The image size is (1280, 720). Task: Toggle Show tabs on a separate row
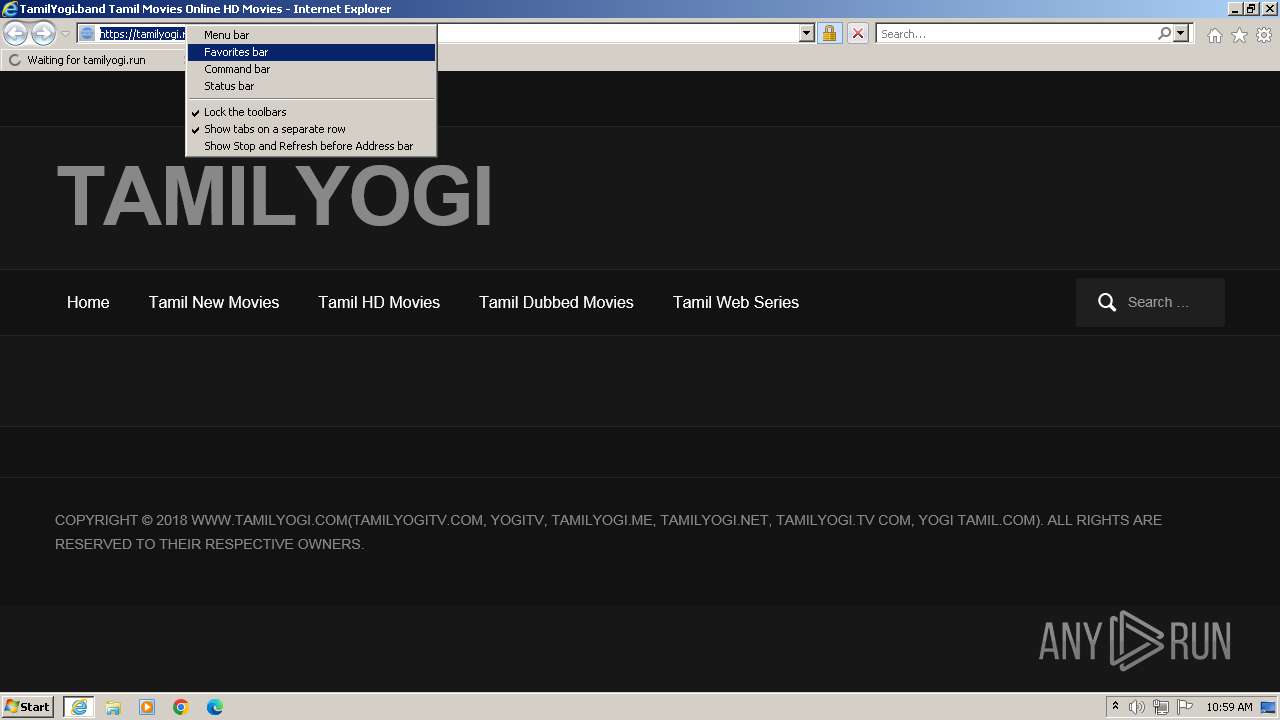pos(311,129)
